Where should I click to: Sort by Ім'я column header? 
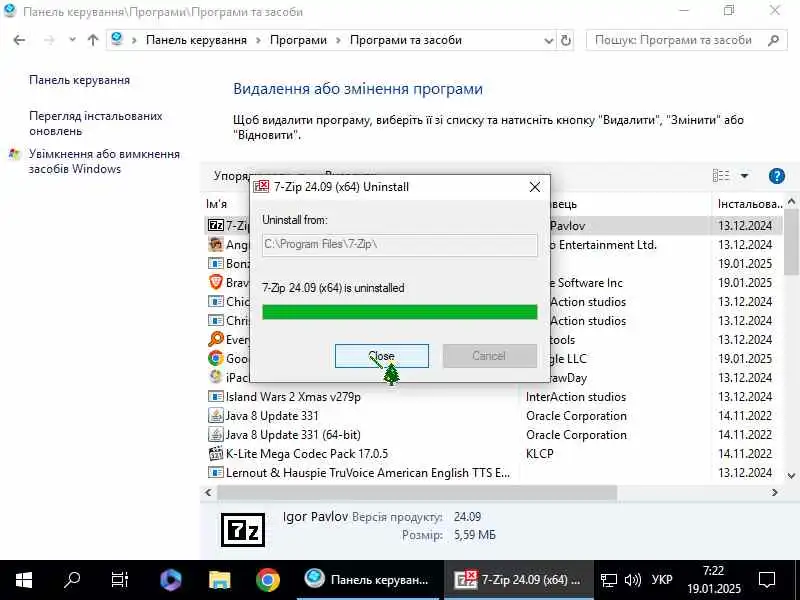point(216,204)
